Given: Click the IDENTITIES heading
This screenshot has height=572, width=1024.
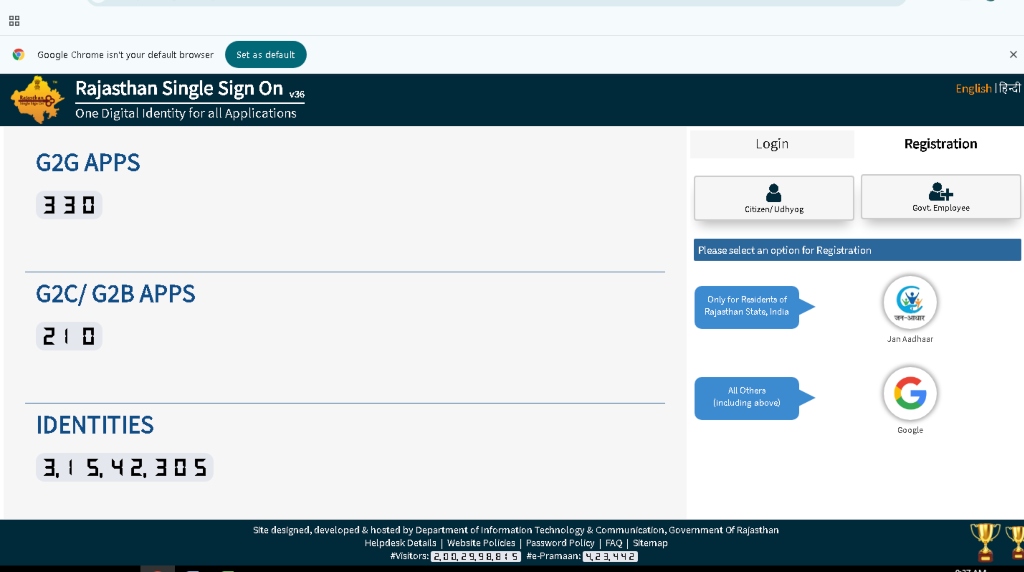Looking at the screenshot, I should coord(95,425).
